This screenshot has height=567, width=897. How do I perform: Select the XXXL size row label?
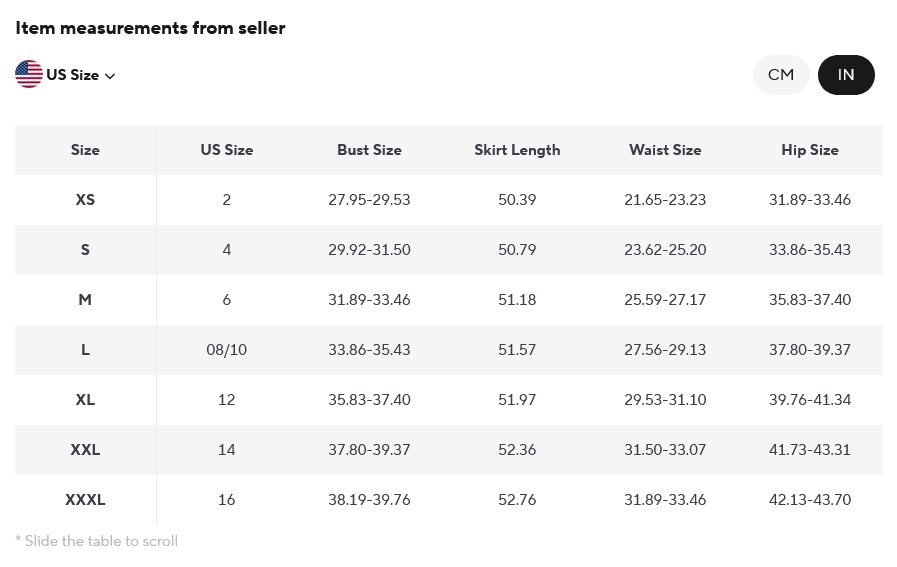coord(85,500)
